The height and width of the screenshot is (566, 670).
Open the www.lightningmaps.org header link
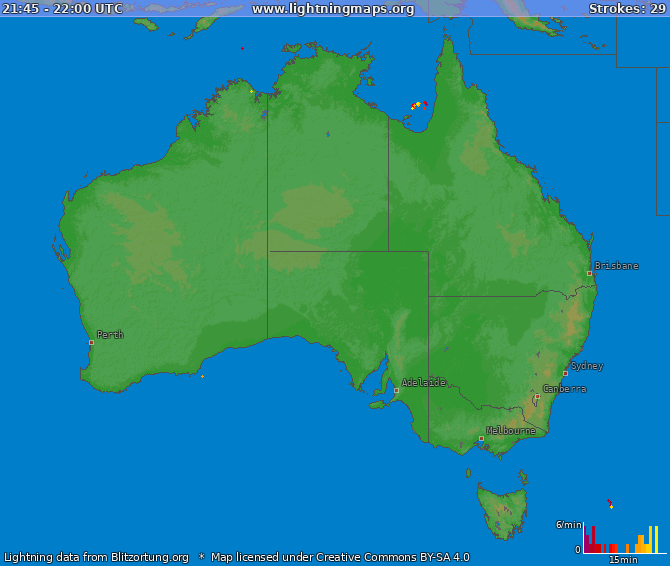333,9
